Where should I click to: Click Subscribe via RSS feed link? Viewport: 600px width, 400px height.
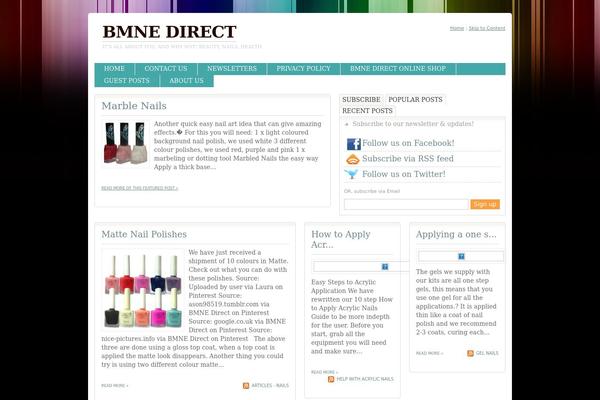pos(408,158)
